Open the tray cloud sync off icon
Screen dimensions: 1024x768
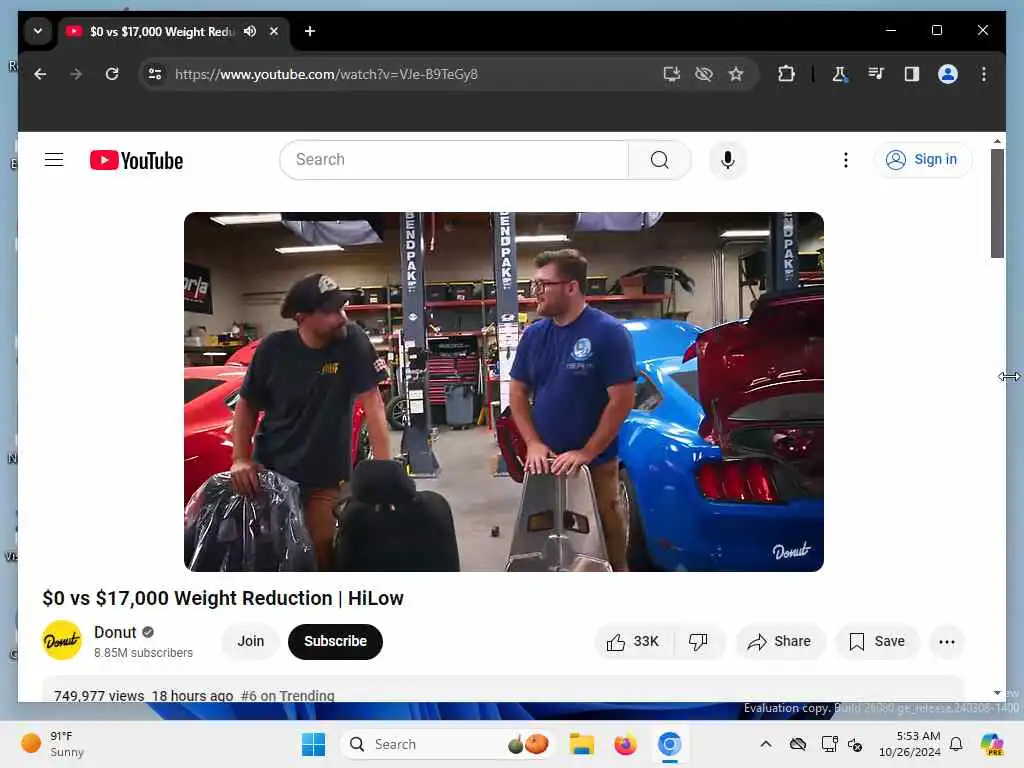(x=797, y=744)
